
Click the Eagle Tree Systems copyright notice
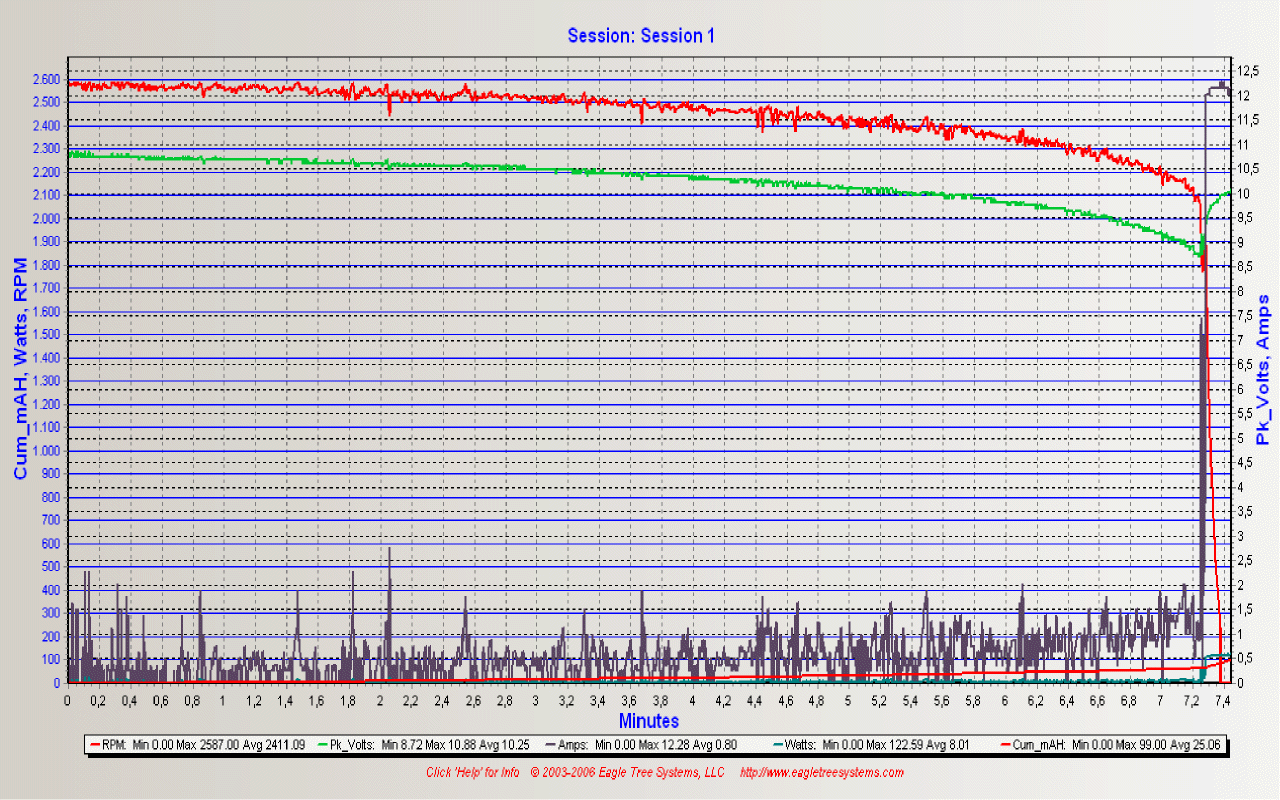tap(627, 772)
